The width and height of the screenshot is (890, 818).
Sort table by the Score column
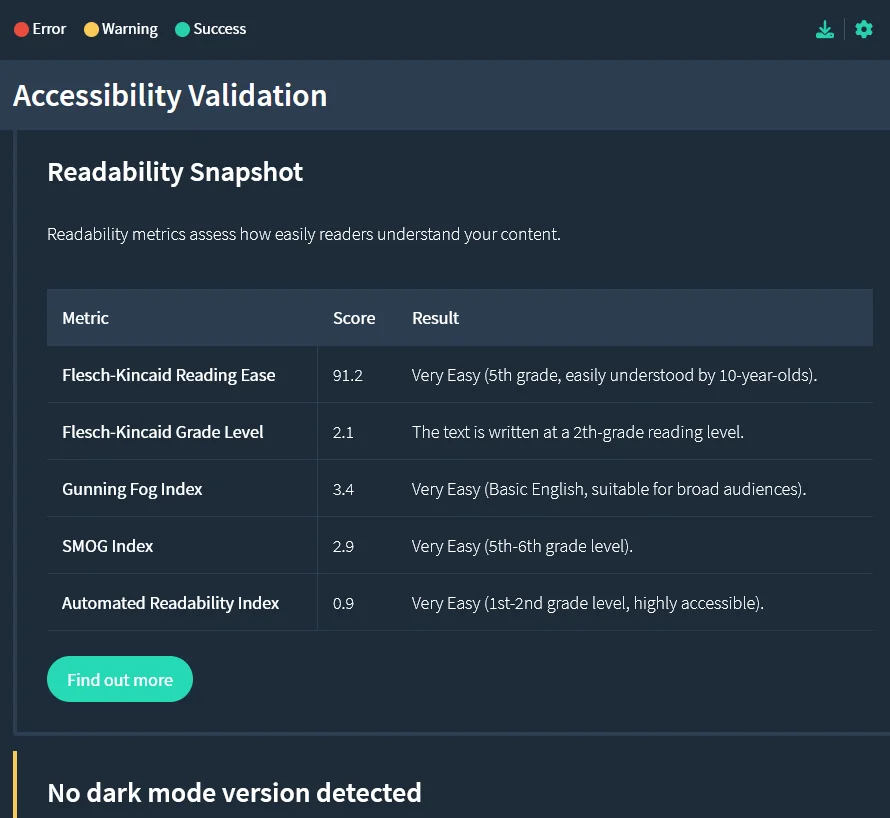pyautogui.click(x=354, y=317)
